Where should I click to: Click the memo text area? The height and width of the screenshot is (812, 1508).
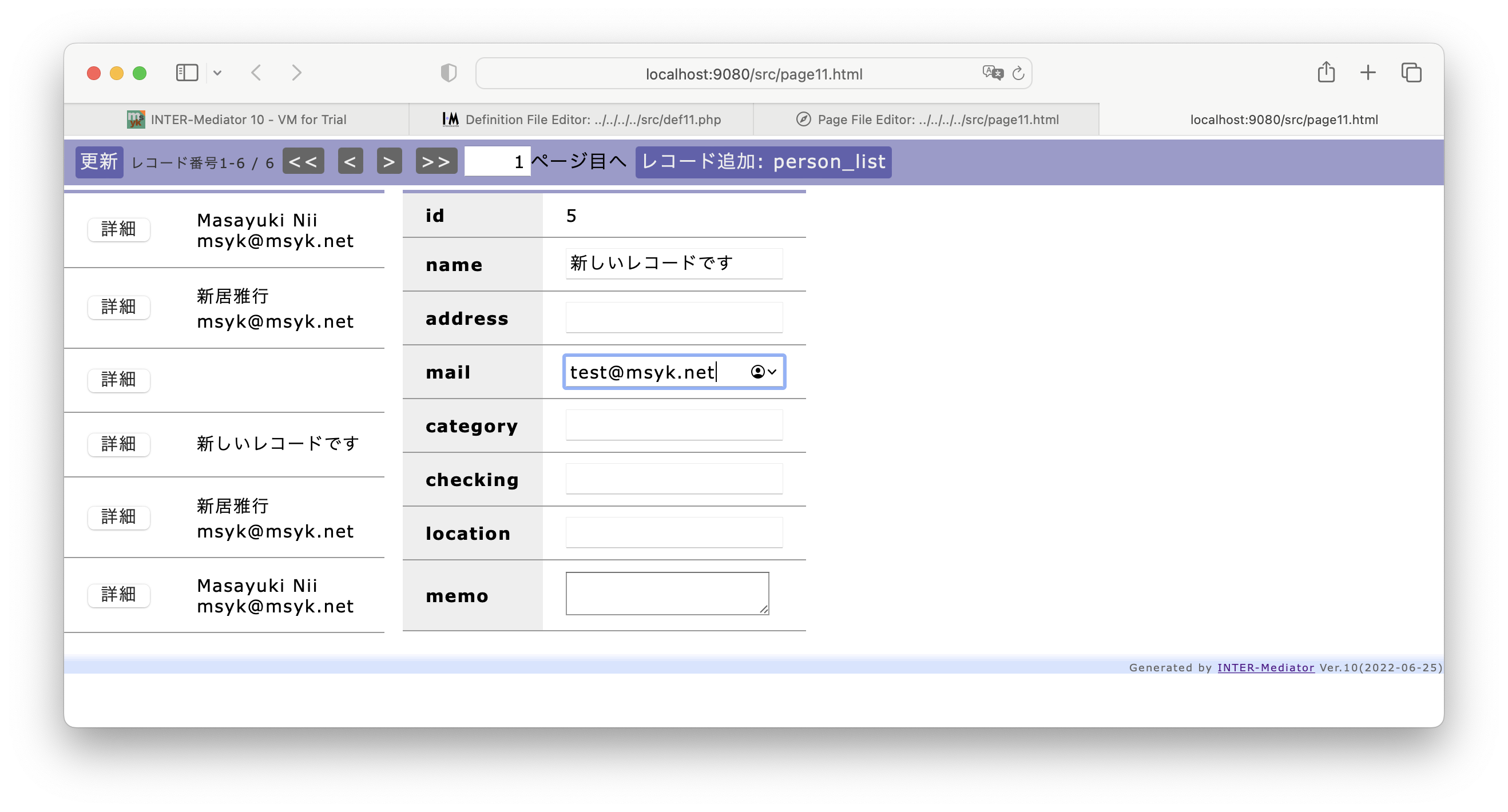[x=667, y=593]
